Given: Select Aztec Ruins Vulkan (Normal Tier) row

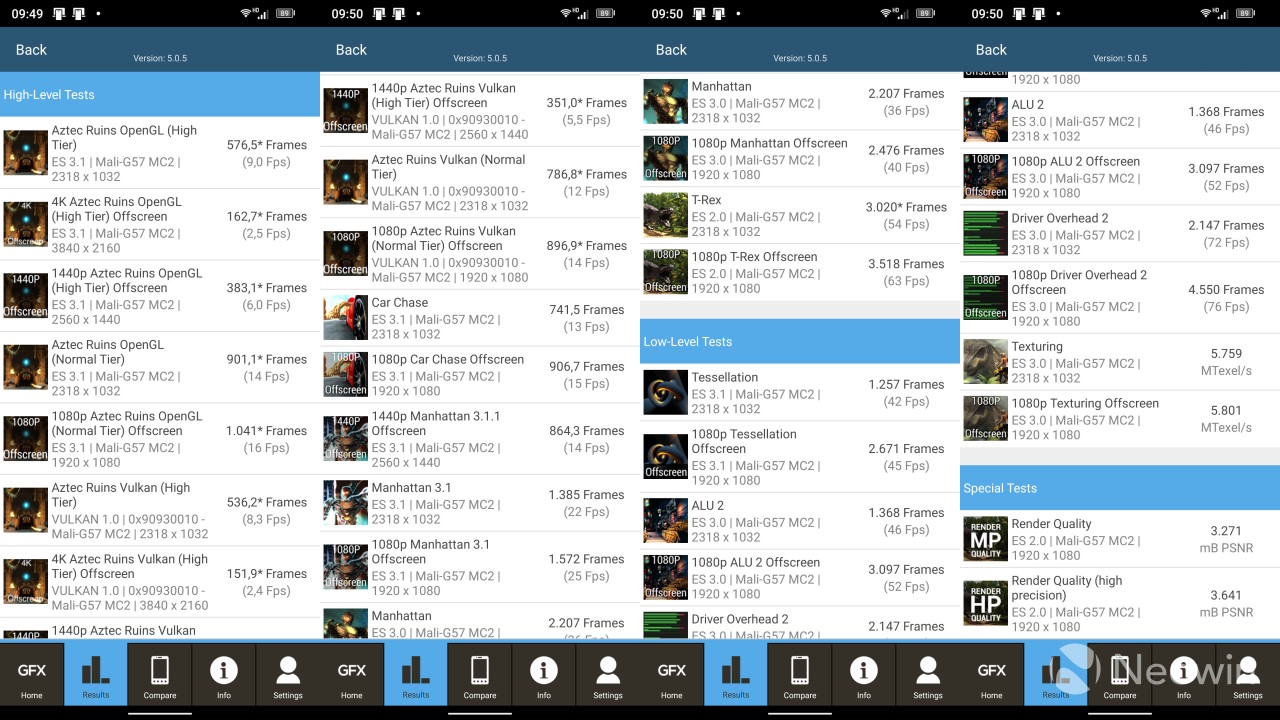Looking at the screenshot, I should [x=480, y=182].
